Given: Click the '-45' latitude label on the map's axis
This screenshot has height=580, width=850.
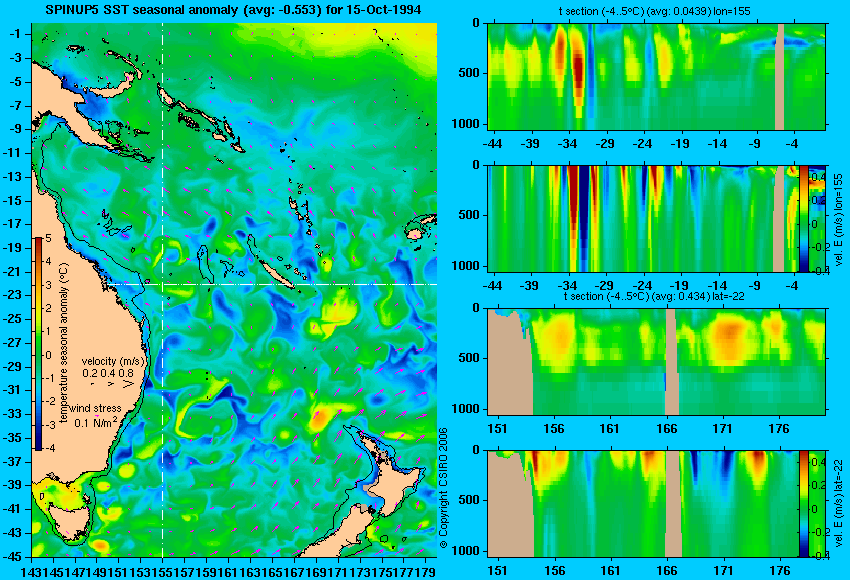Looking at the screenshot, I should [12, 557].
